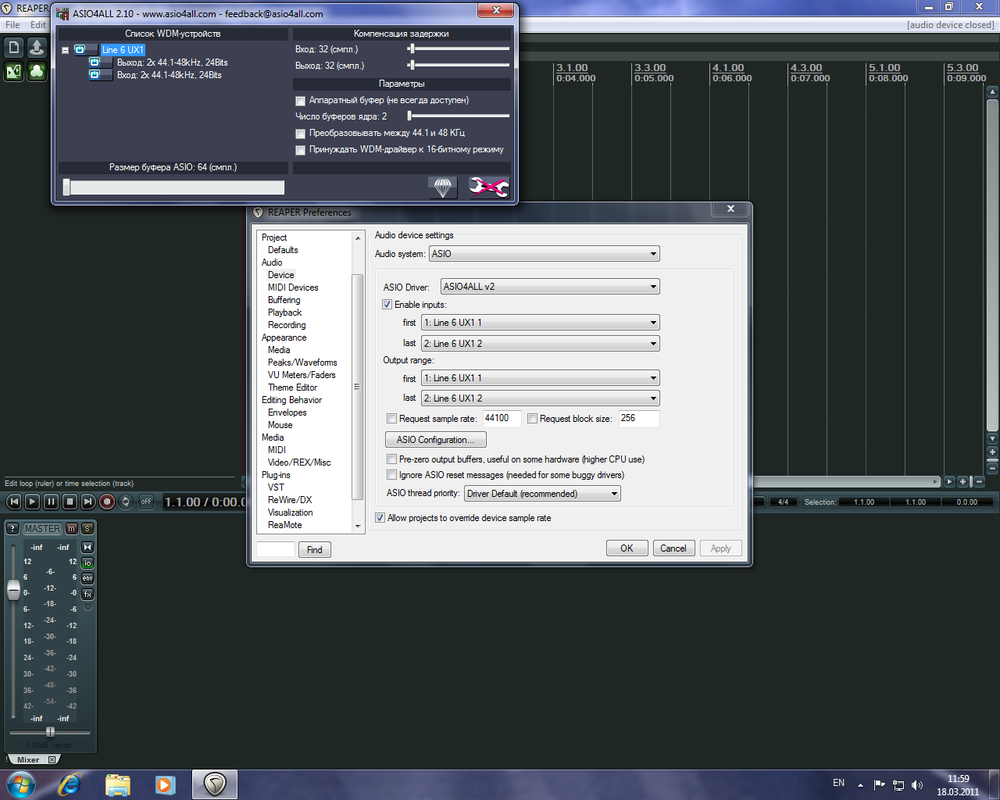
Task: Click down arrow of preferences category list
Action: pos(357,526)
